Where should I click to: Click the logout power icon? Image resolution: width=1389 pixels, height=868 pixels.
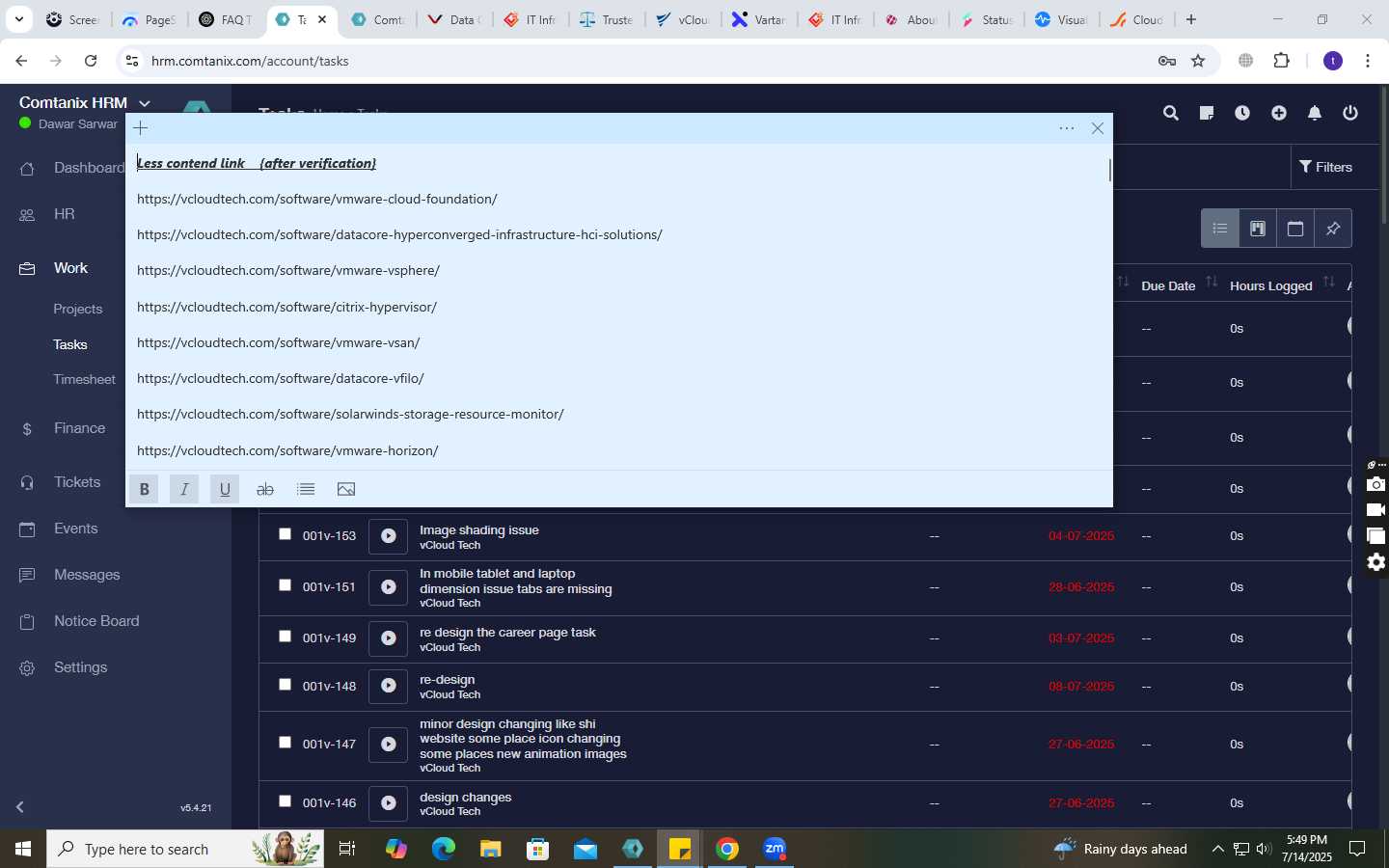pos(1350,113)
